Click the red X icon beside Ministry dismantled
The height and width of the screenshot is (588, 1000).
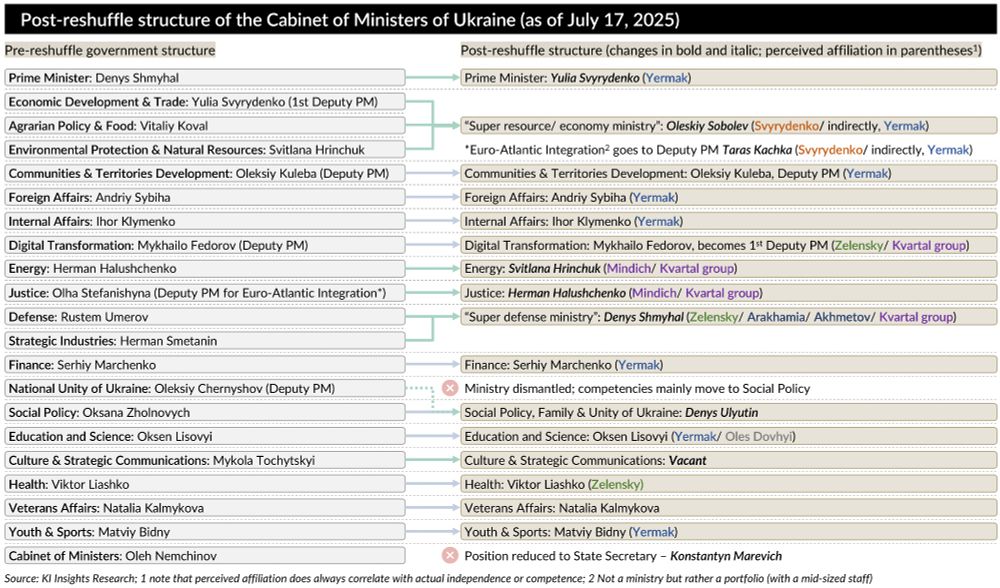(x=450, y=388)
